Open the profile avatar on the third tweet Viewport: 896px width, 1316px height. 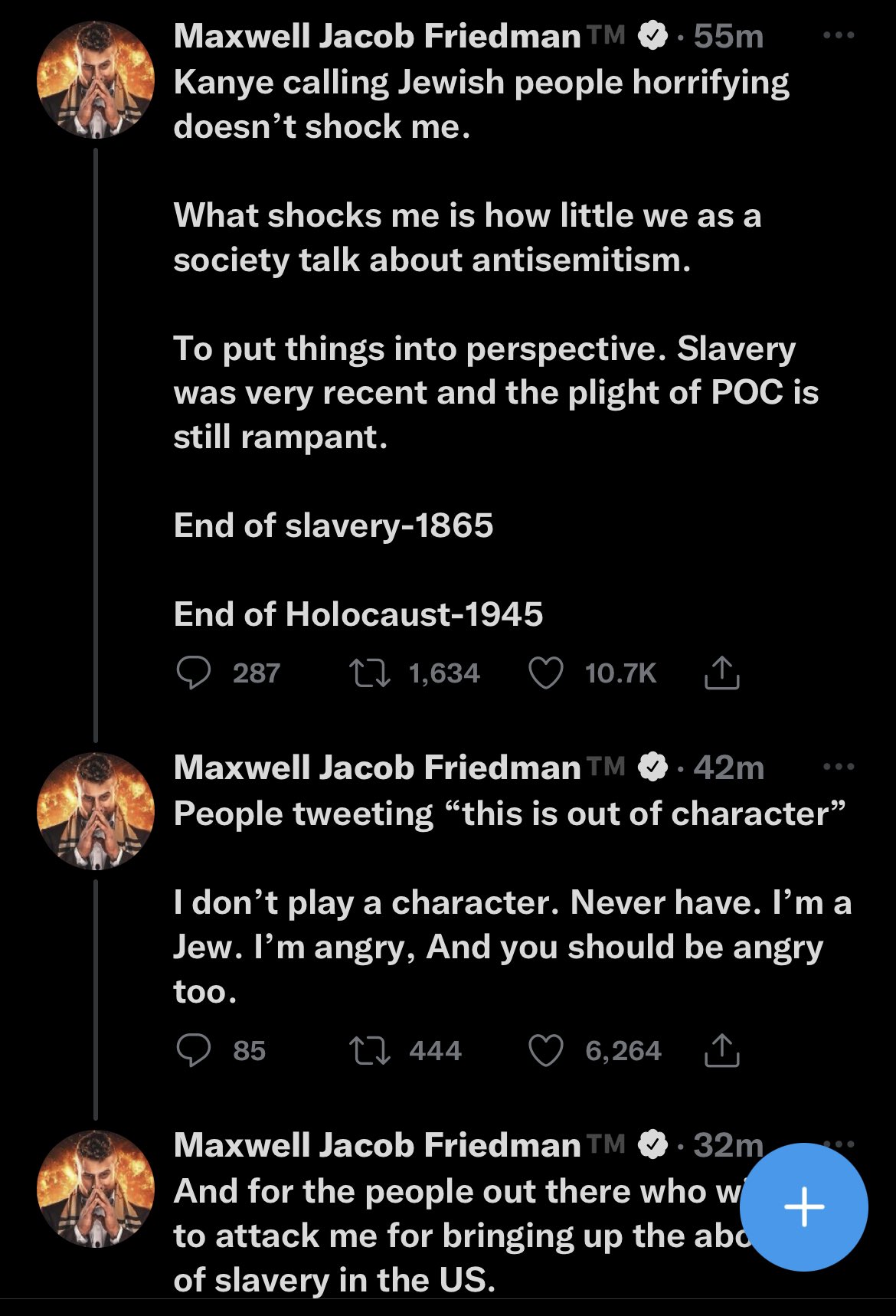point(96,1189)
